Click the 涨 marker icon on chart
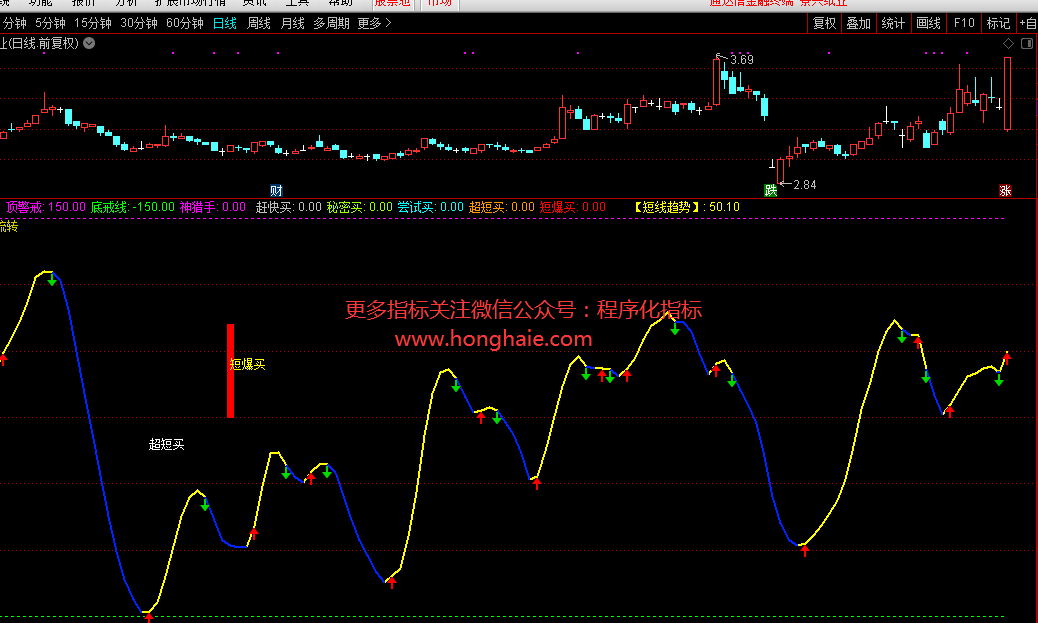Viewport: 1038px width, 623px height. click(1004, 190)
